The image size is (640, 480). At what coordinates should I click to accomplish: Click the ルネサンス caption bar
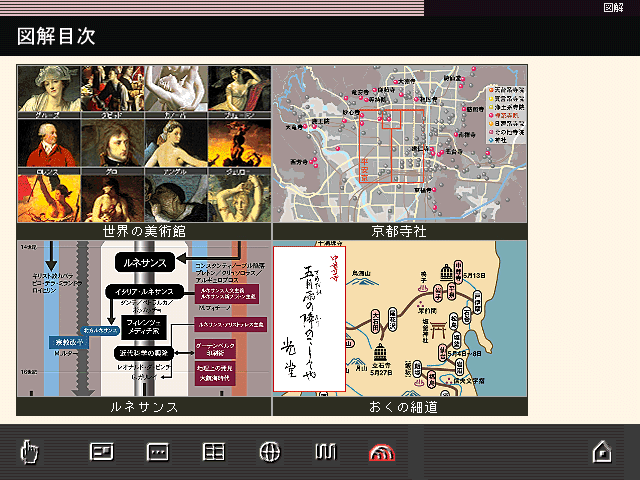pos(144,407)
